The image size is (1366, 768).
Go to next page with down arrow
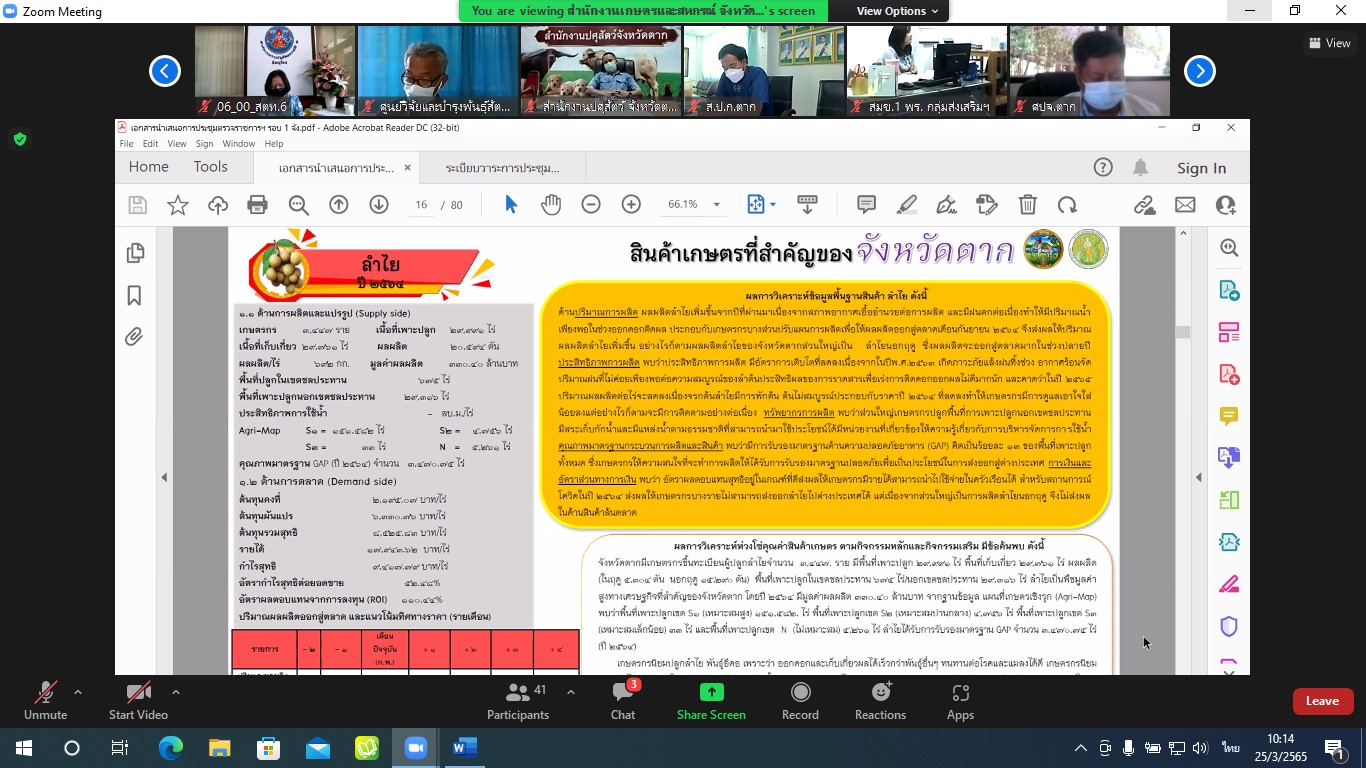pyautogui.click(x=379, y=204)
